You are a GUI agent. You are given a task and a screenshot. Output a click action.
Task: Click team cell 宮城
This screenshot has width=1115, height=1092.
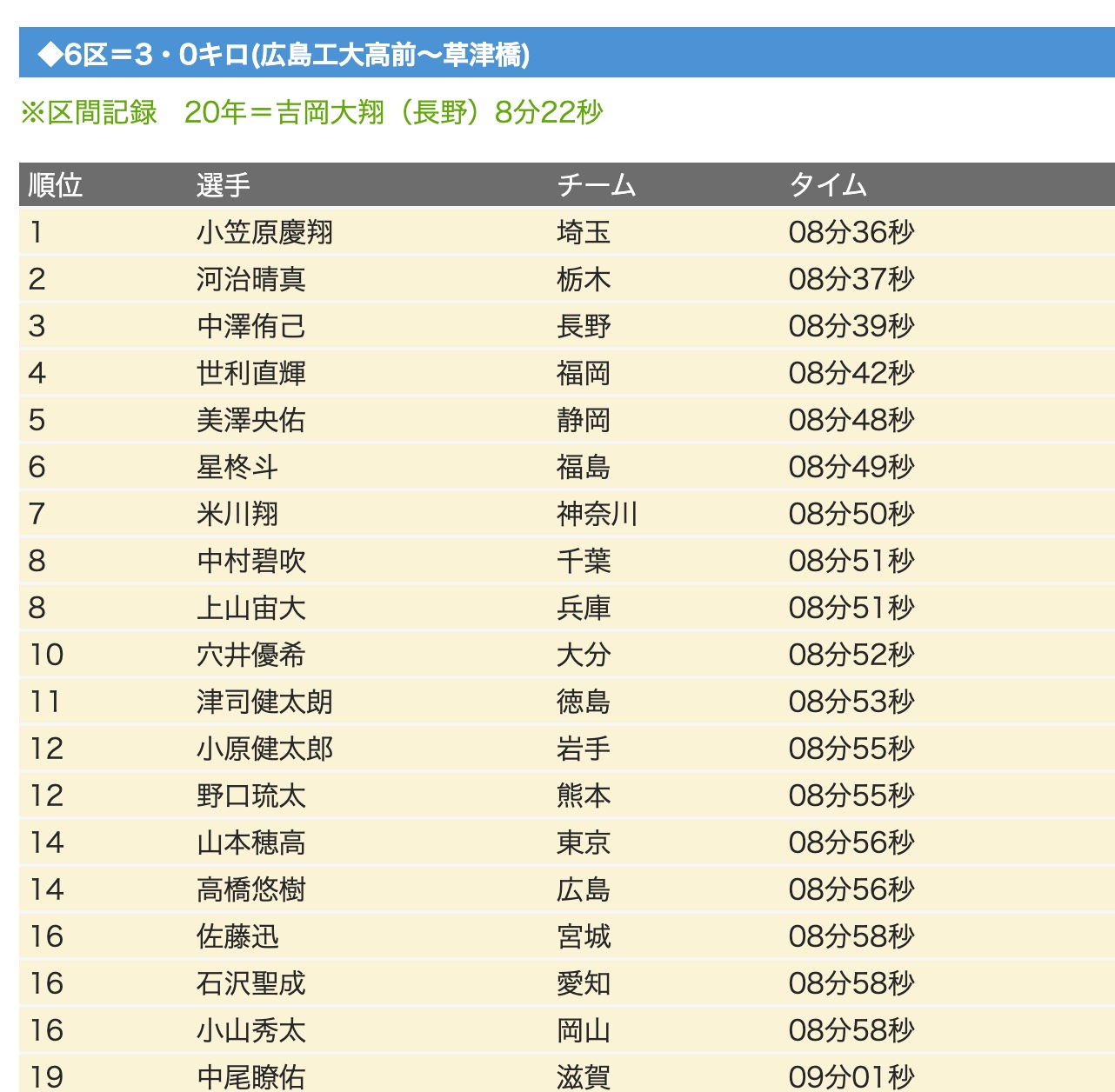pyautogui.click(x=584, y=936)
